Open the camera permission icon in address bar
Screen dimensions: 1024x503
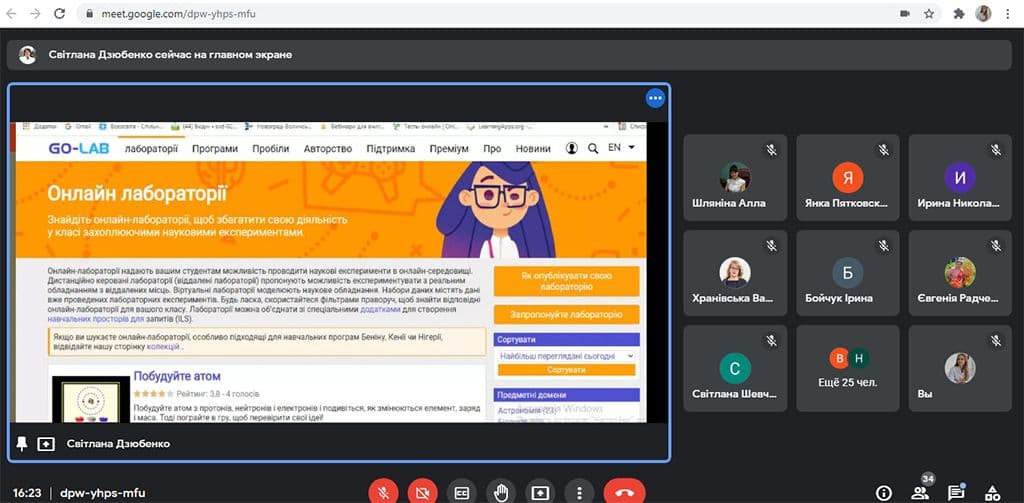click(x=905, y=14)
